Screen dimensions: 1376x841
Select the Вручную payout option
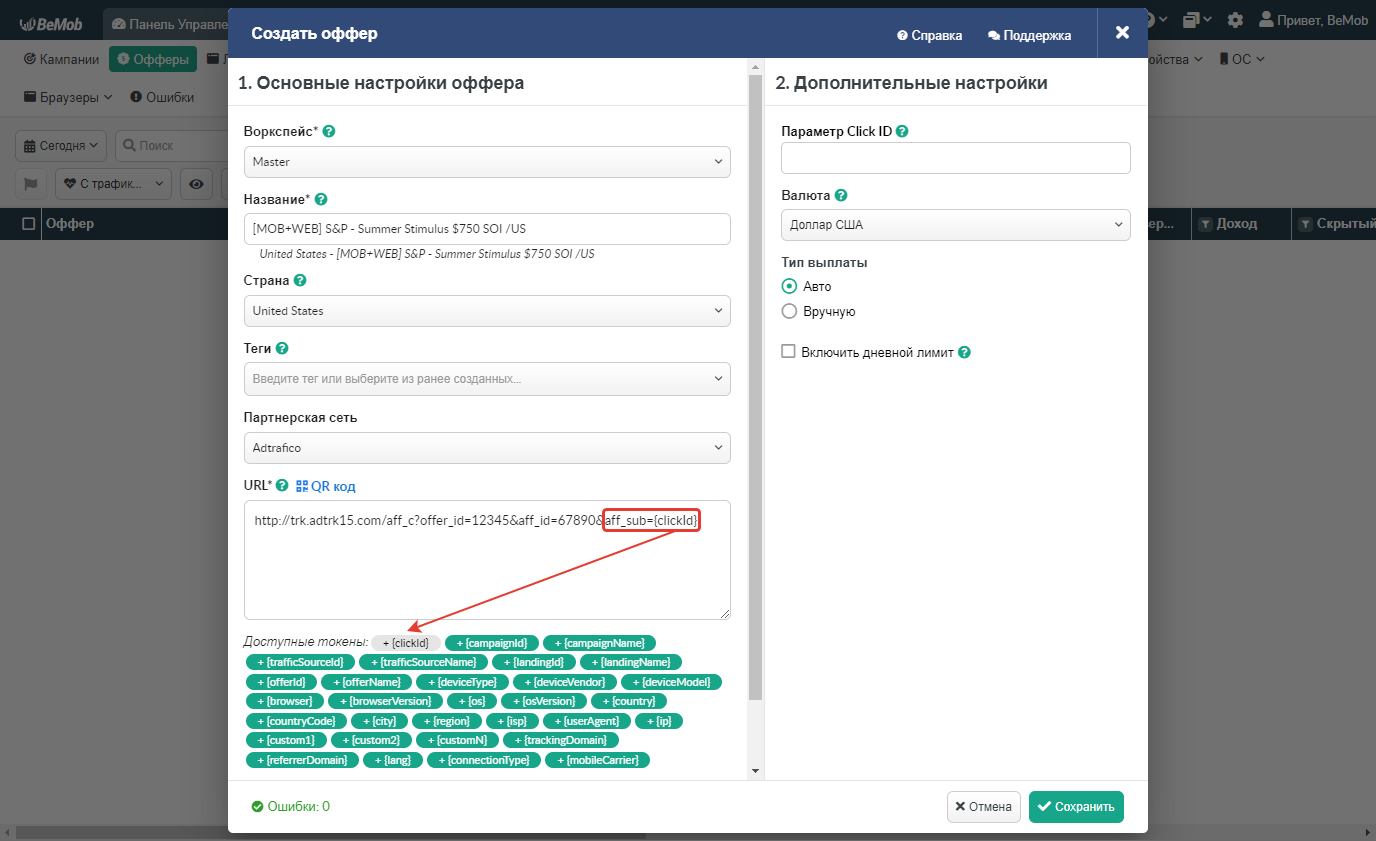point(789,311)
